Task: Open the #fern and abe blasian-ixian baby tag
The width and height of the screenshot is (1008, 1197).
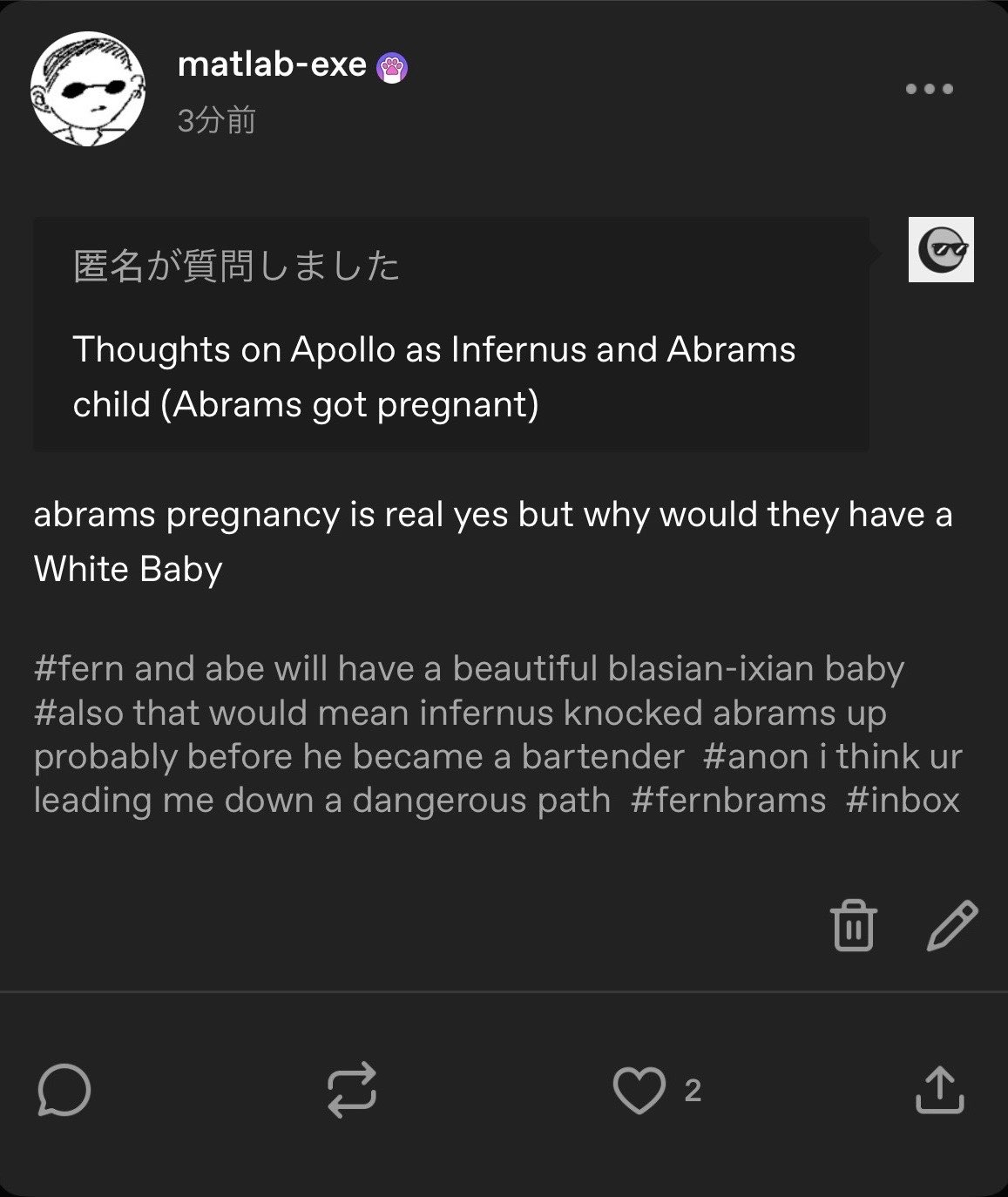Action: [x=469, y=669]
